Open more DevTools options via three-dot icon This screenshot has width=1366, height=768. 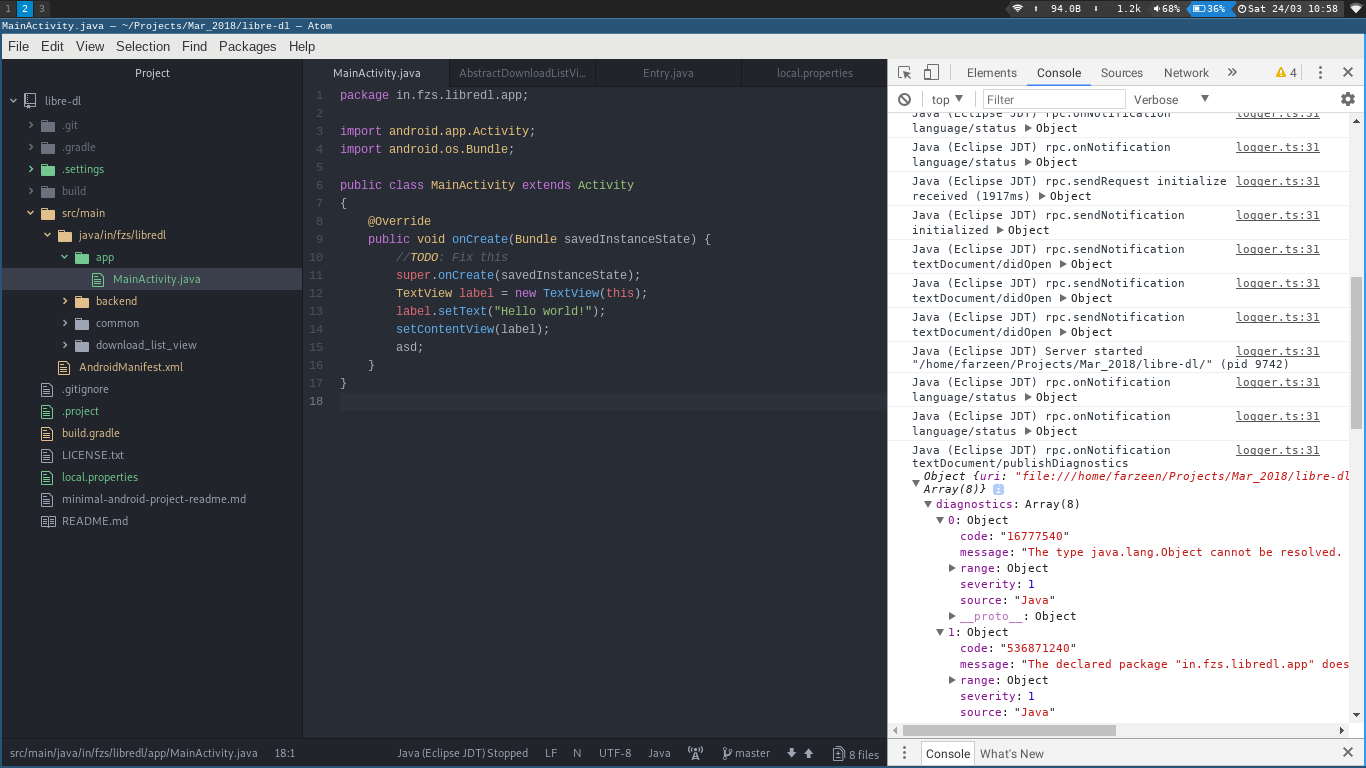tap(1319, 72)
